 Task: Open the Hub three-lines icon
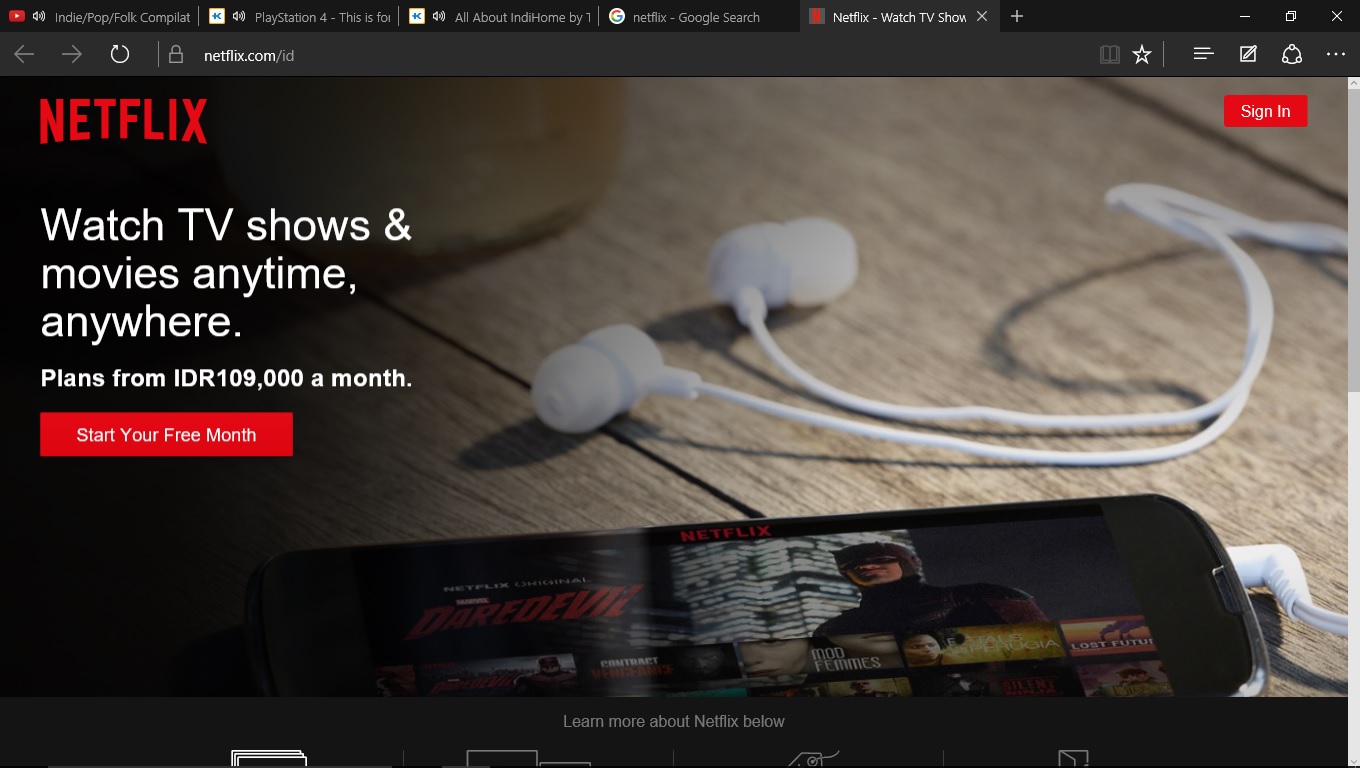point(1203,55)
